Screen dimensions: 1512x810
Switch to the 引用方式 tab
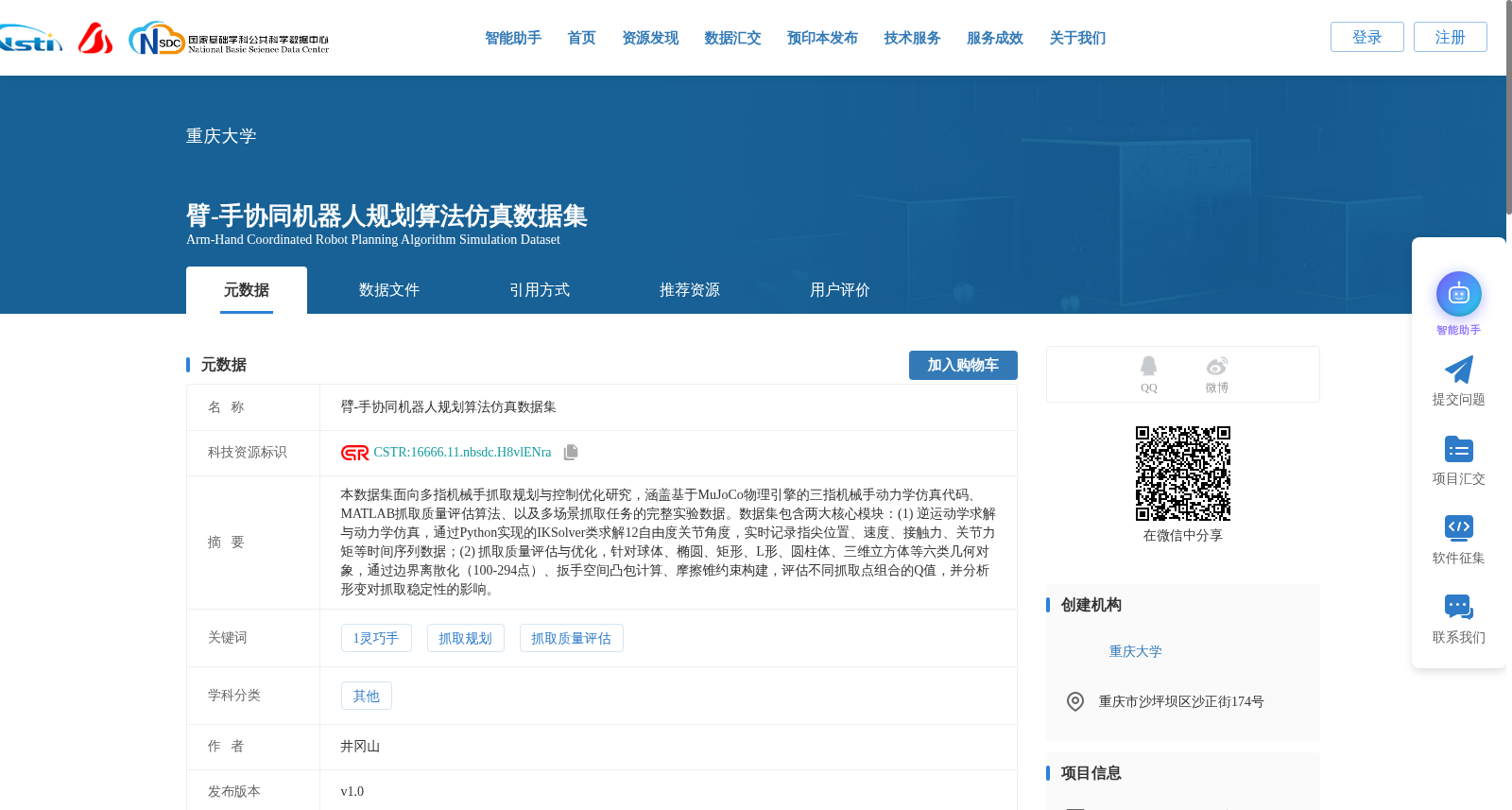[x=540, y=290]
